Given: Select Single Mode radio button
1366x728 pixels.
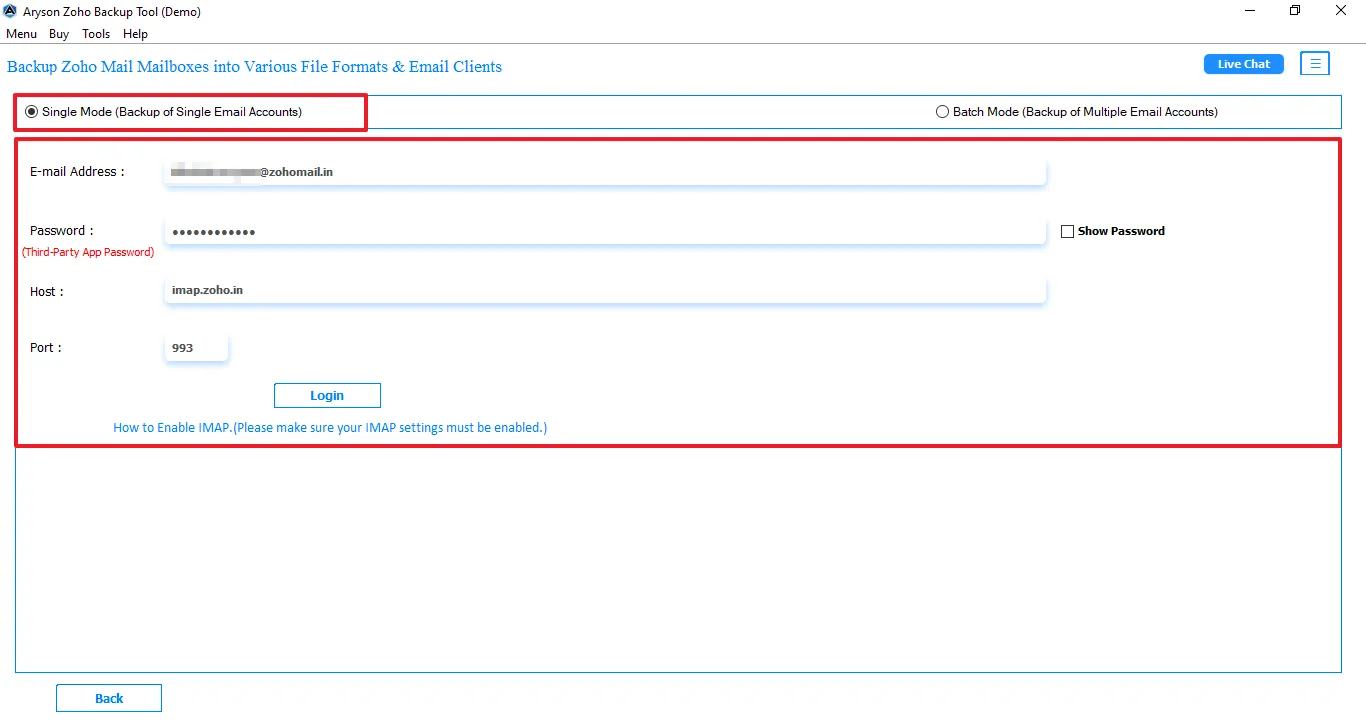Looking at the screenshot, I should (x=31, y=112).
